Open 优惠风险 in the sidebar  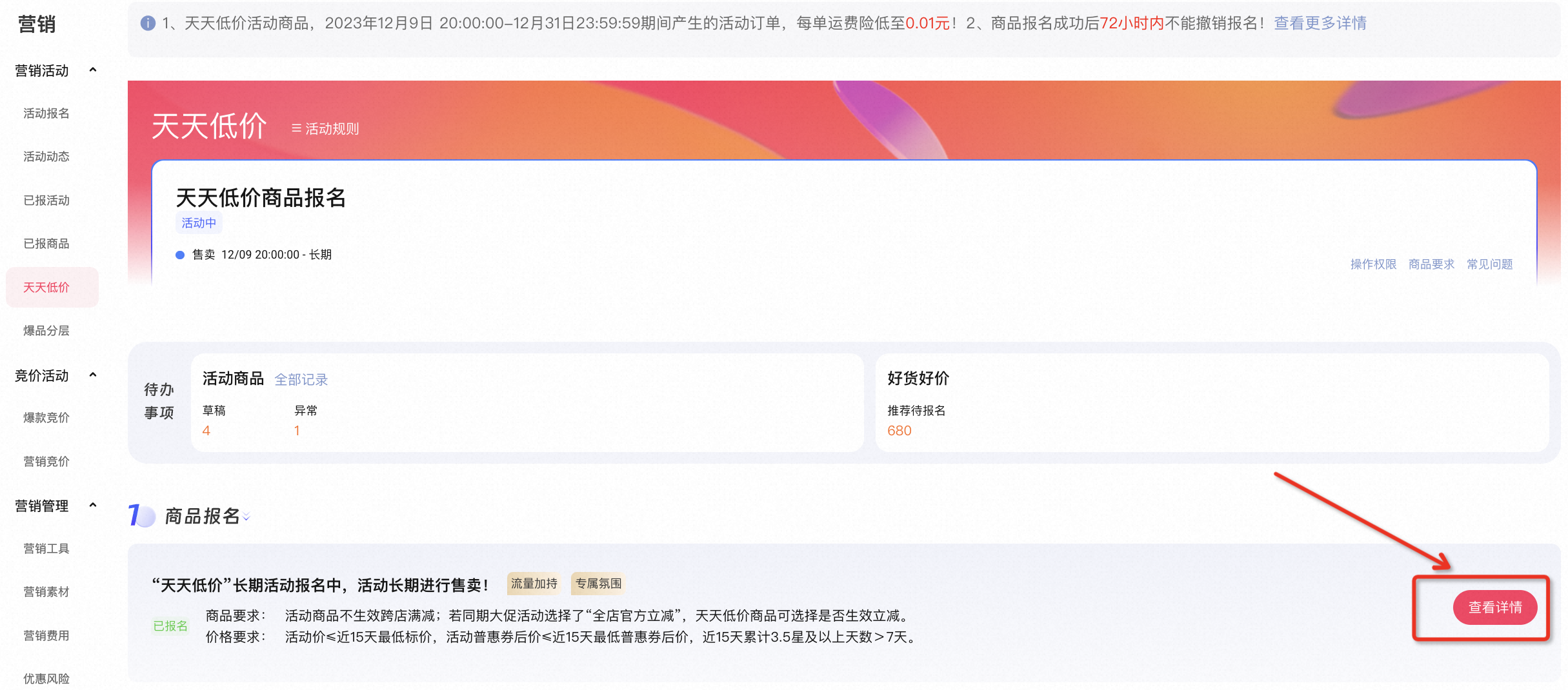[x=46, y=679]
